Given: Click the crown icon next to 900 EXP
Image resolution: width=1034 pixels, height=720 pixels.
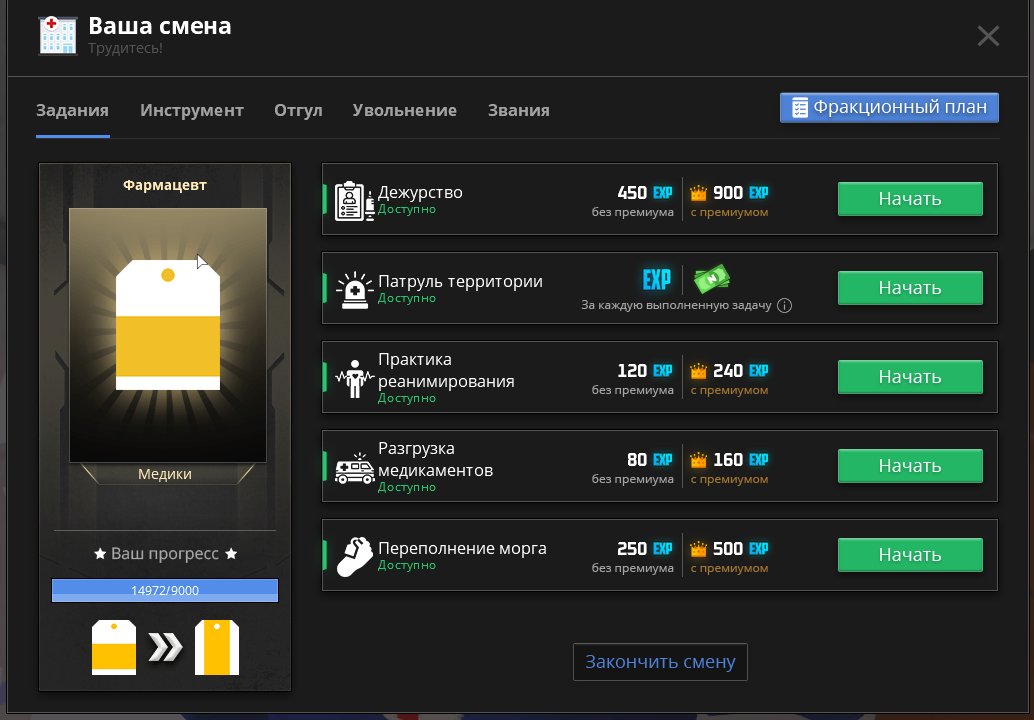Looking at the screenshot, I should click(x=698, y=193).
